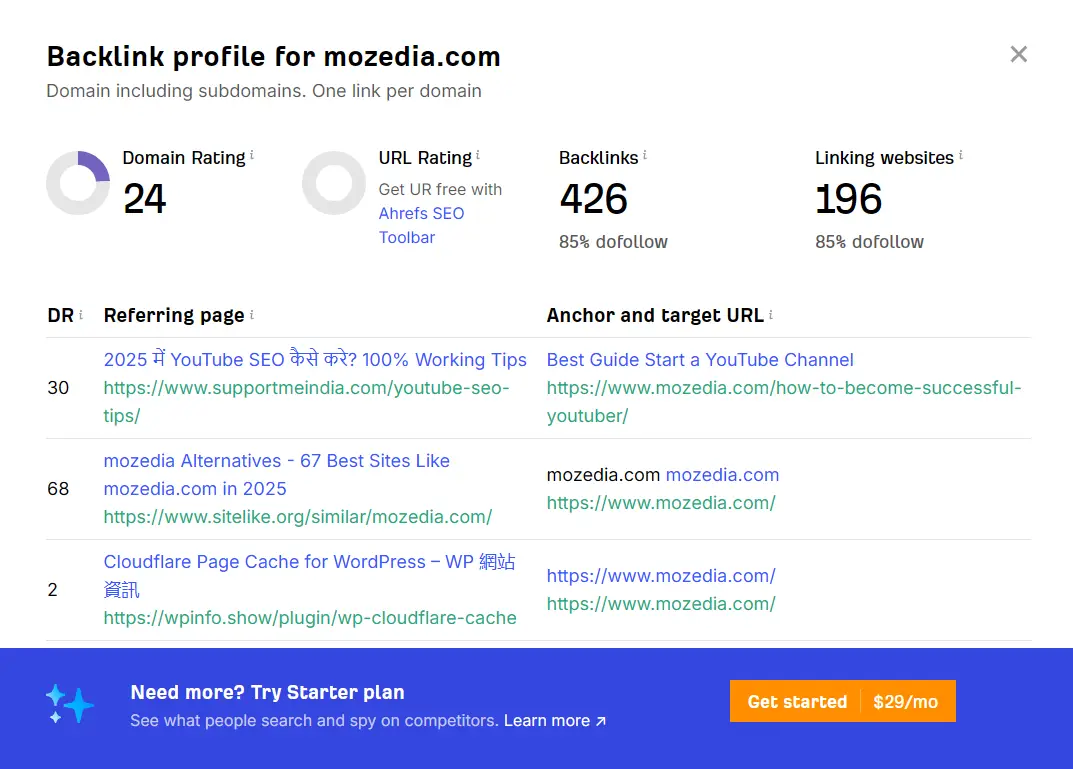Click the $29/mo pricing label

(906, 701)
